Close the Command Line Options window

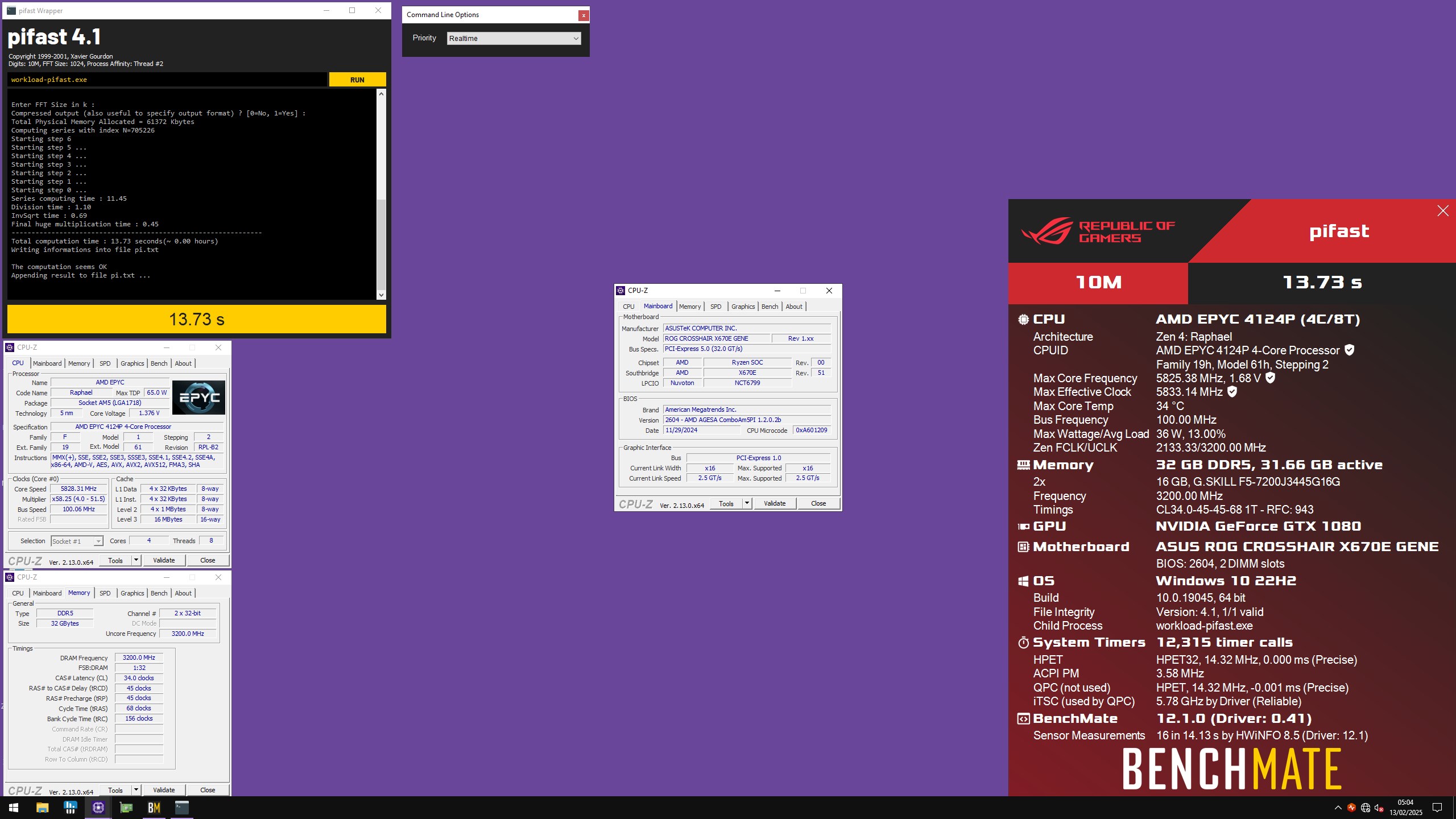tap(583, 15)
